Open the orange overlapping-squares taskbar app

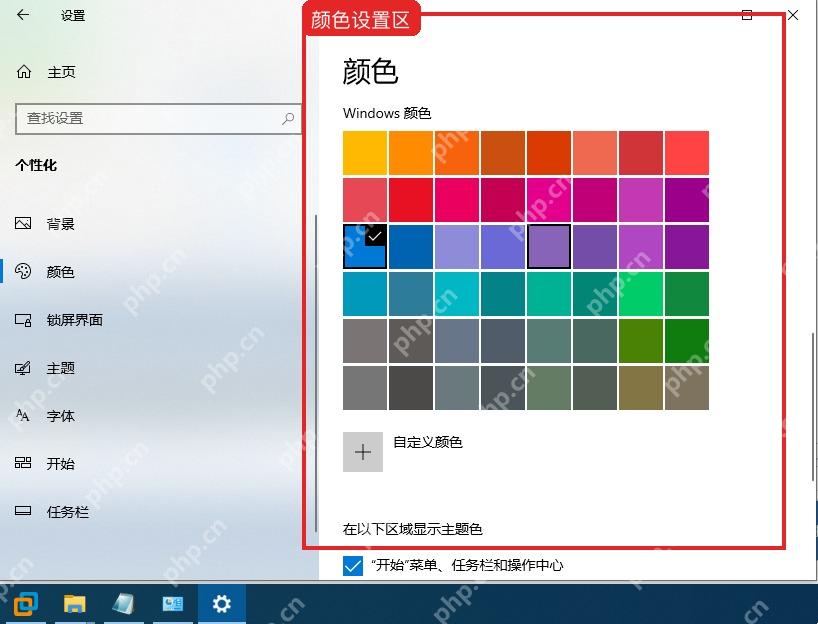[26, 605]
